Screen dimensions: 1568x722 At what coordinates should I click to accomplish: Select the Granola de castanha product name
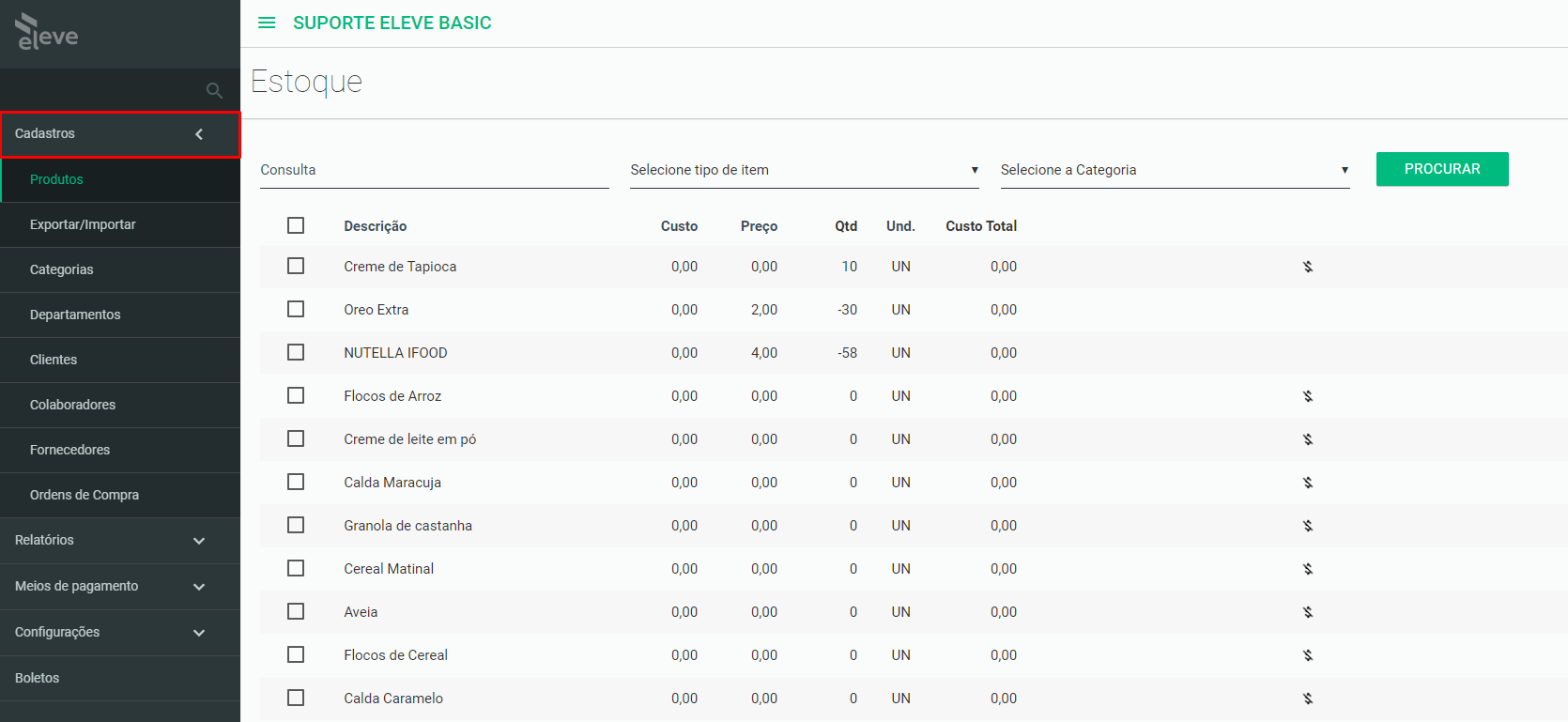point(407,526)
